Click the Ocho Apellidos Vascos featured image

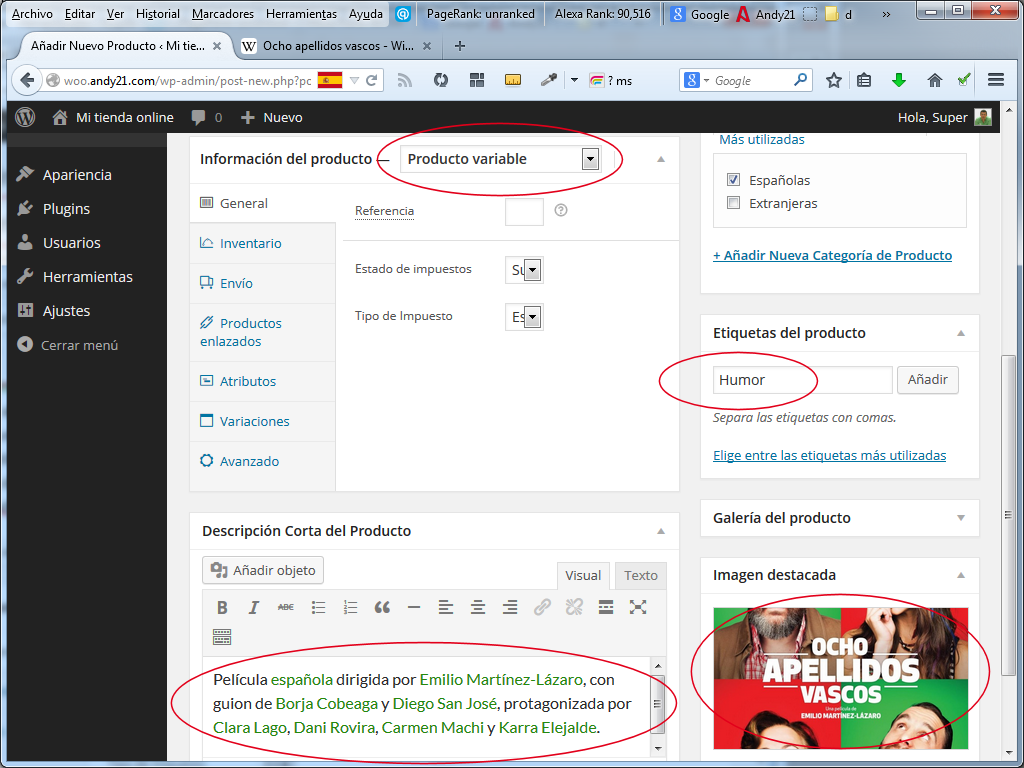coord(840,678)
